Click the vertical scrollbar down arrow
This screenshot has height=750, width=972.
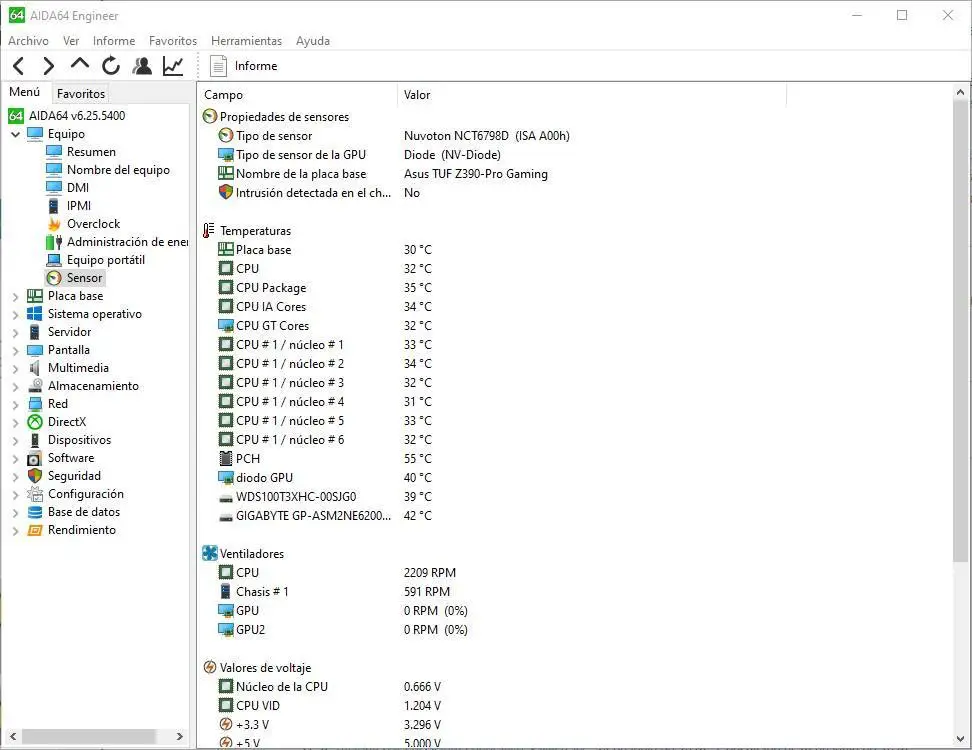tap(960, 739)
